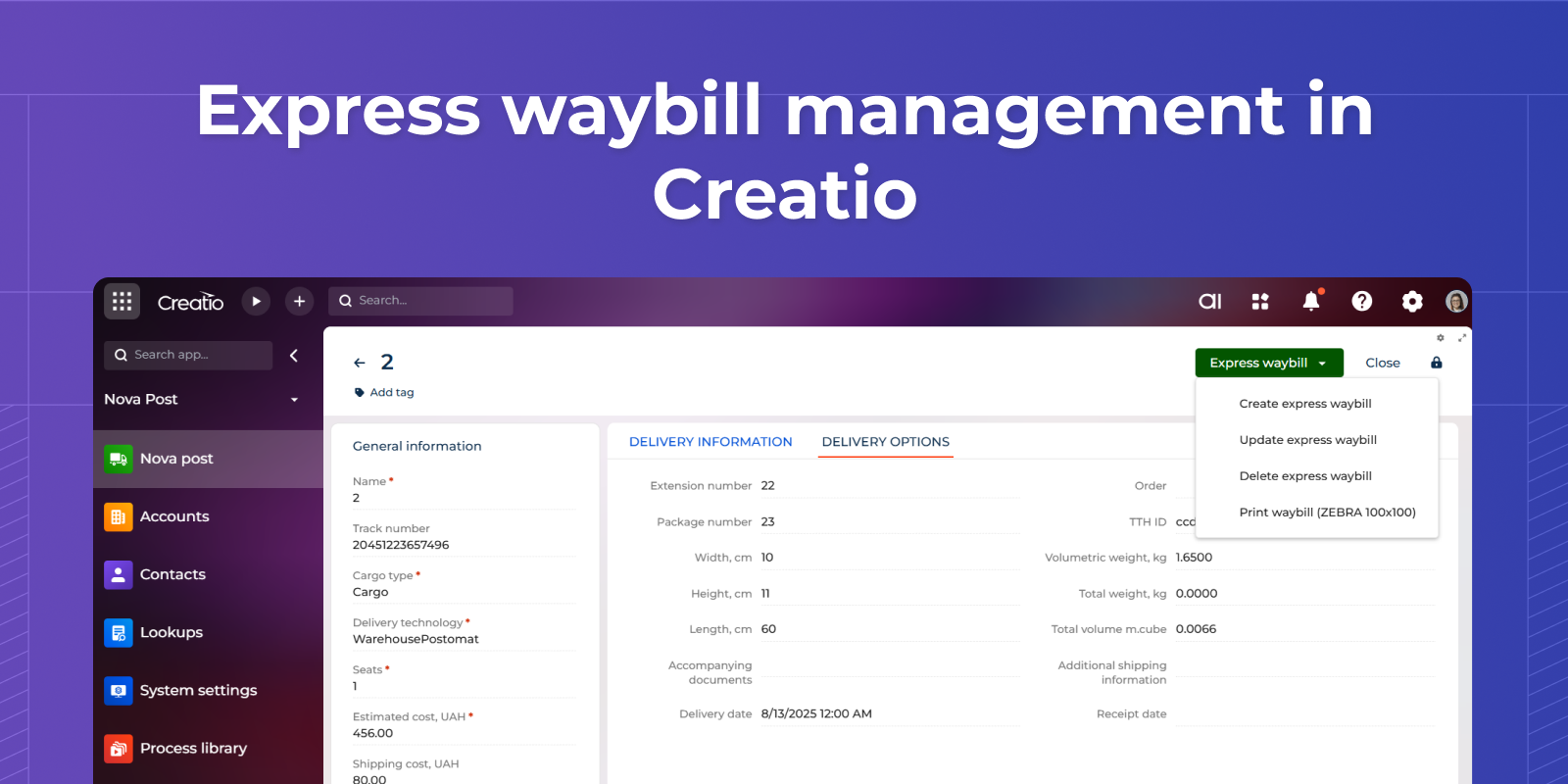Screen dimensions: 1568x784
Task: Click the Creatio logo
Action: tap(190, 302)
